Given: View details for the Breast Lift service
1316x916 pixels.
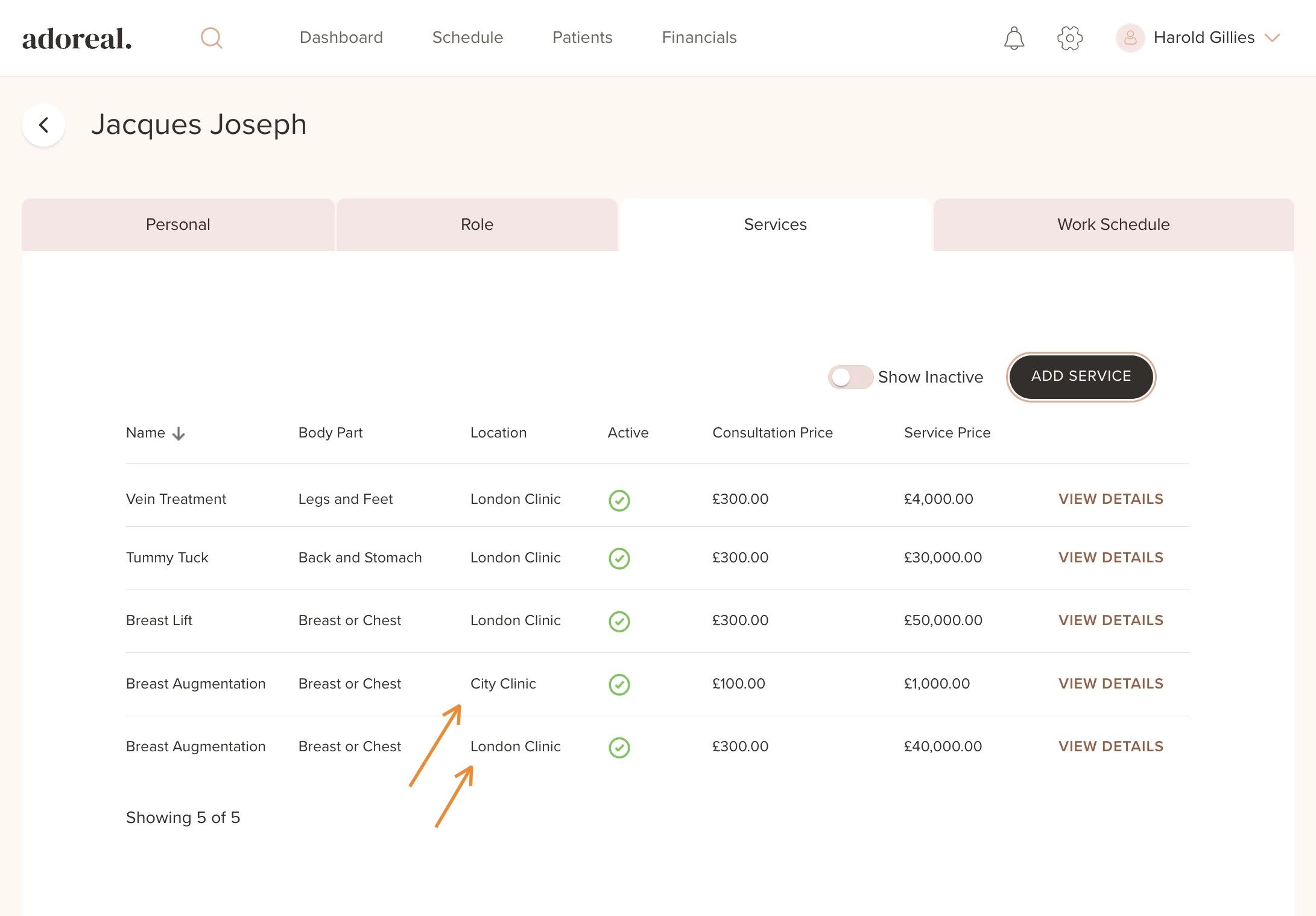Looking at the screenshot, I should click(1110, 620).
